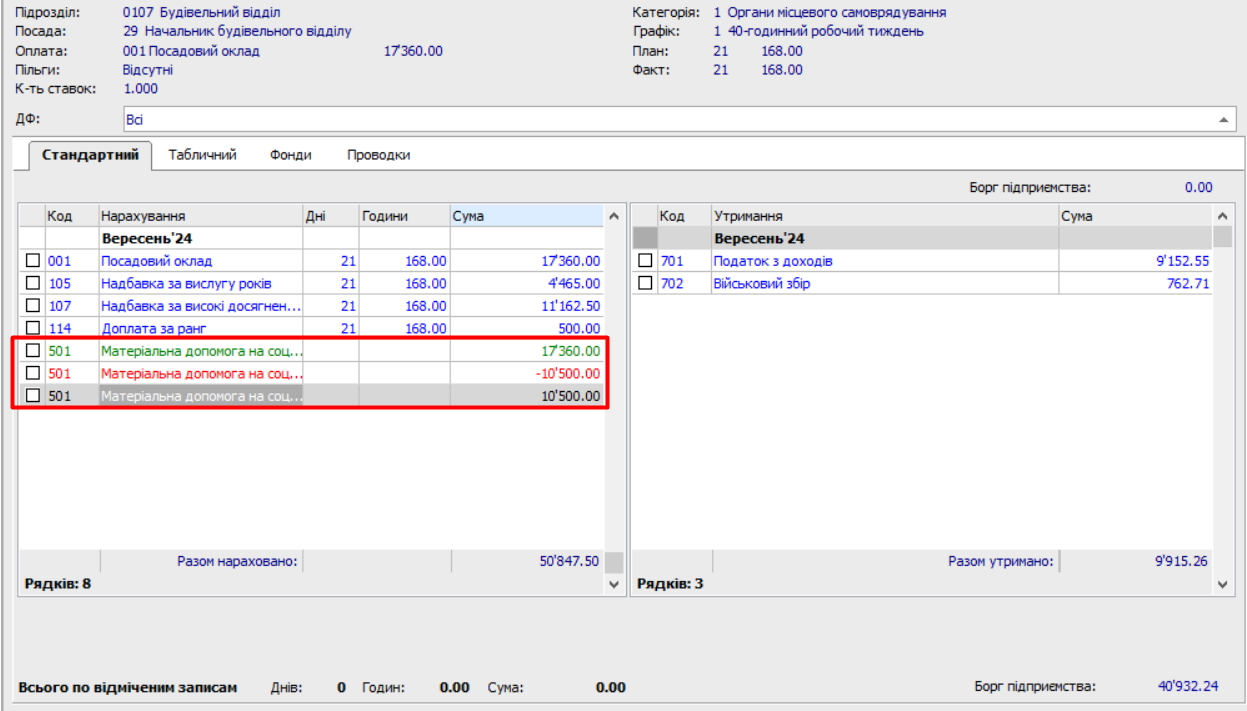The height and width of the screenshot is (711, 1247).
Task: Click the down arrow of accruals table scrollbar
Action: pos(614,584)
